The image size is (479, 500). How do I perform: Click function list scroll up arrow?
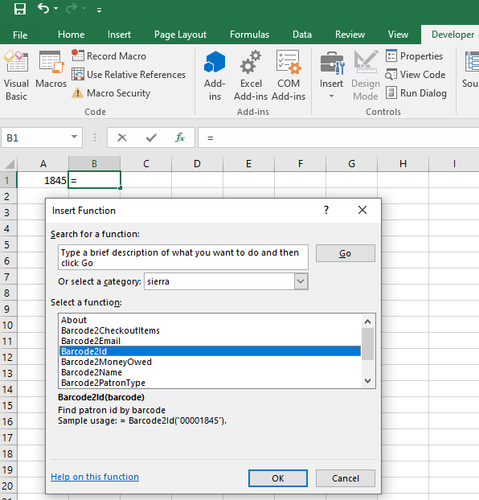[368, 321]
